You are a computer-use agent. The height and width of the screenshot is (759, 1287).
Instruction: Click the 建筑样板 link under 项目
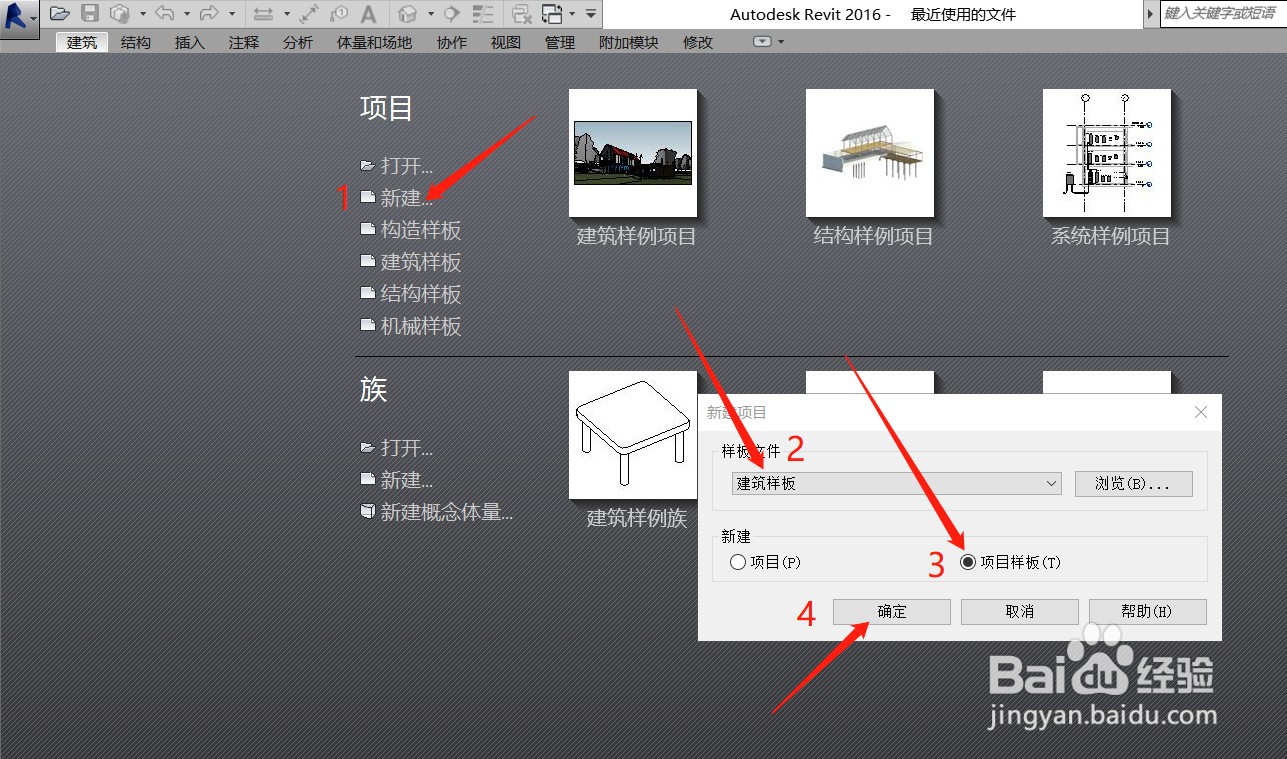(421, 262)
